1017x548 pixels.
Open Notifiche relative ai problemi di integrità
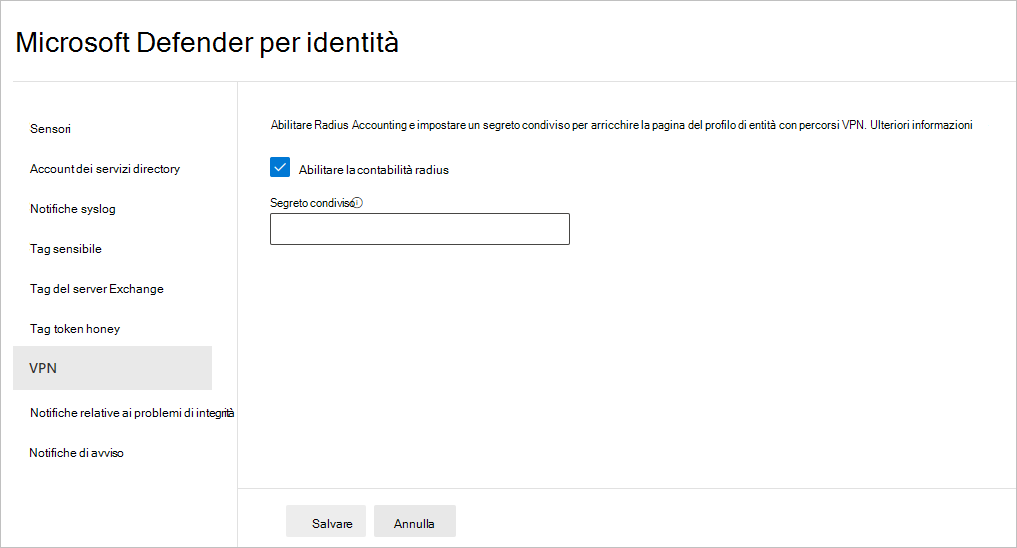pos(132,412)
